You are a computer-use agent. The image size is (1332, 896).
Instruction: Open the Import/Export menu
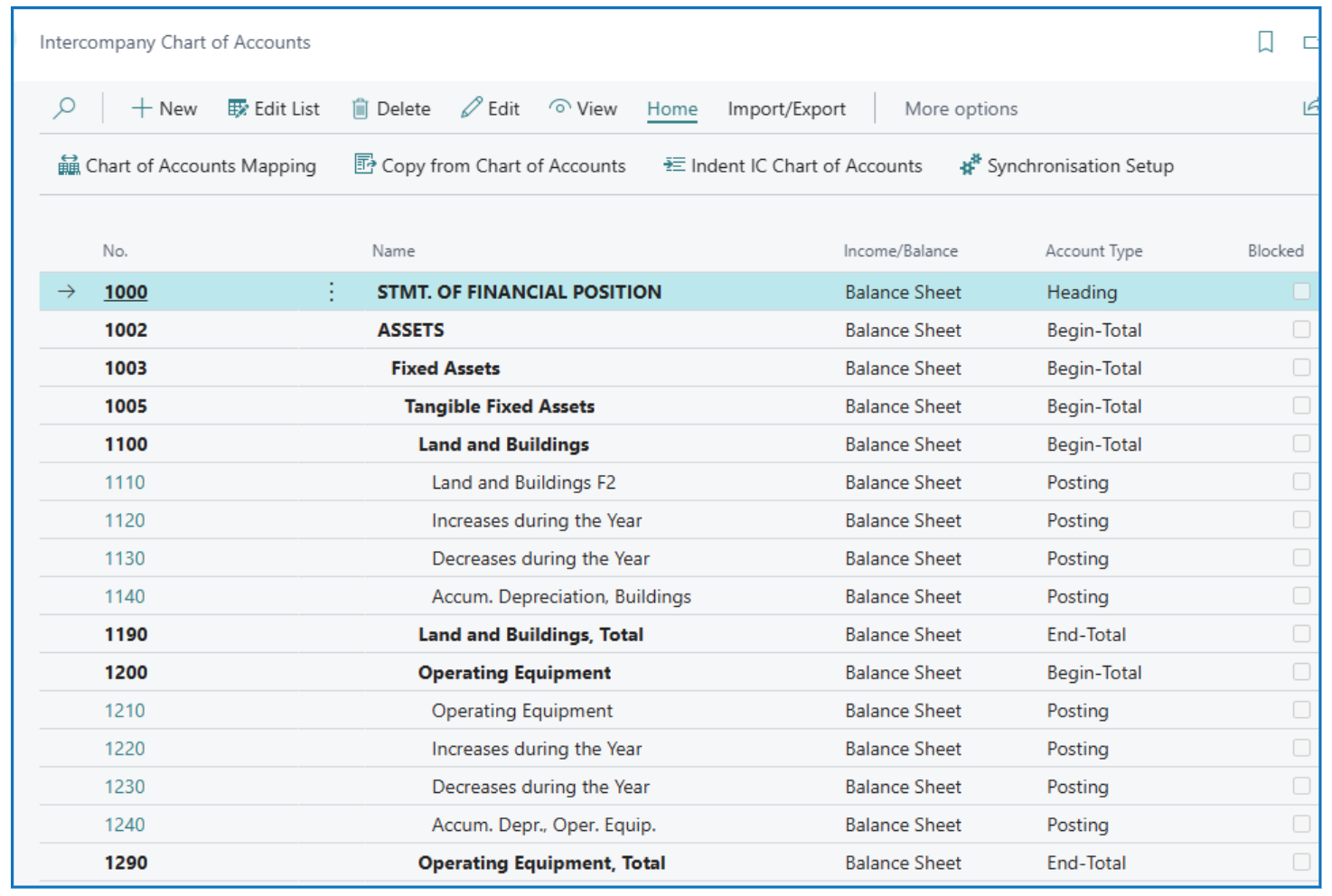tap(786, 108)
